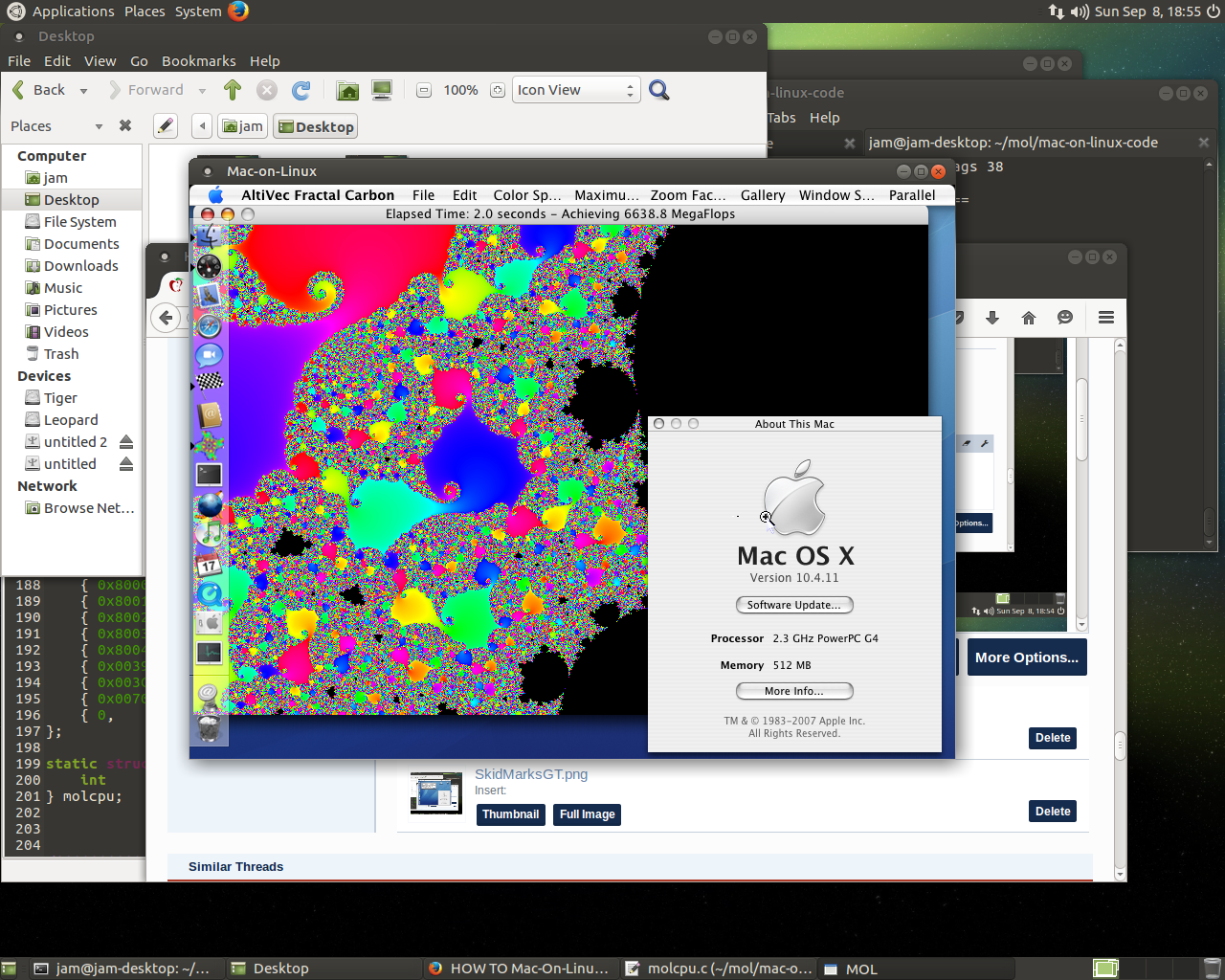Open SkidMarksGT.png attachment thumbnail

(x=435, y=793)
